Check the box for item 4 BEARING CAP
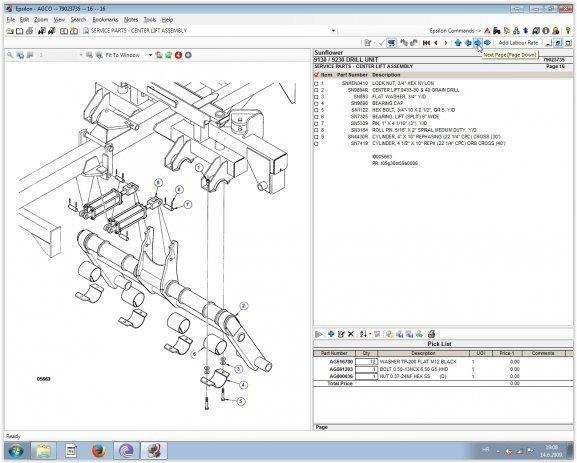The image size is (577, 463). point(316,104)
